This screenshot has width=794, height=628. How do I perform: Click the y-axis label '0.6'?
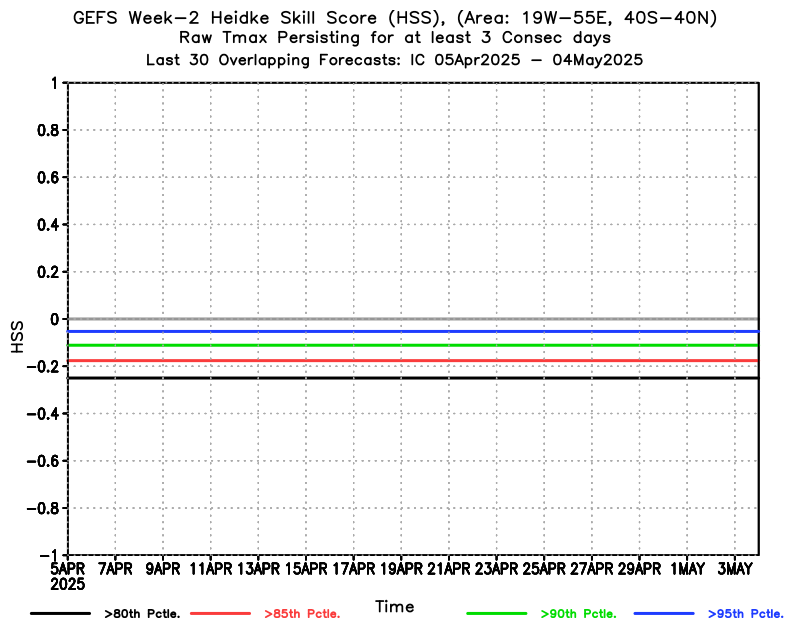49,178
